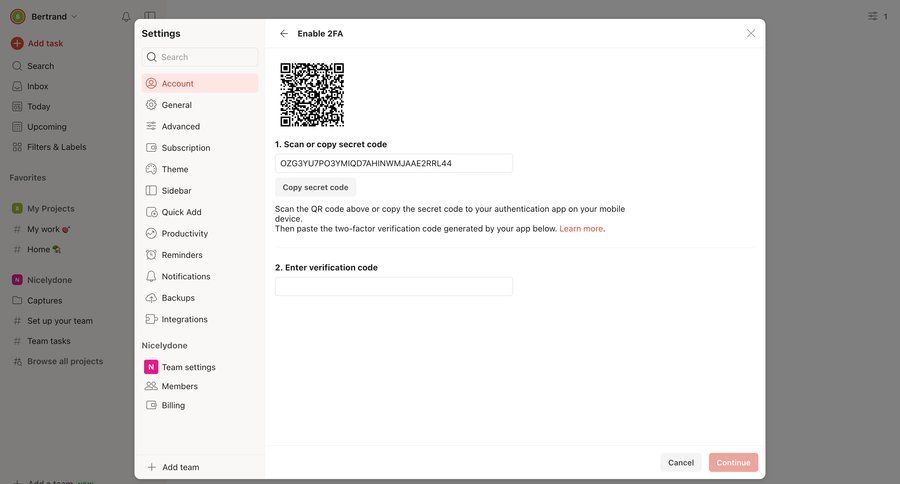The width and height of the screenshot is (900, 484).
Task: Click the secret code text field
Action: coord(394,163)
